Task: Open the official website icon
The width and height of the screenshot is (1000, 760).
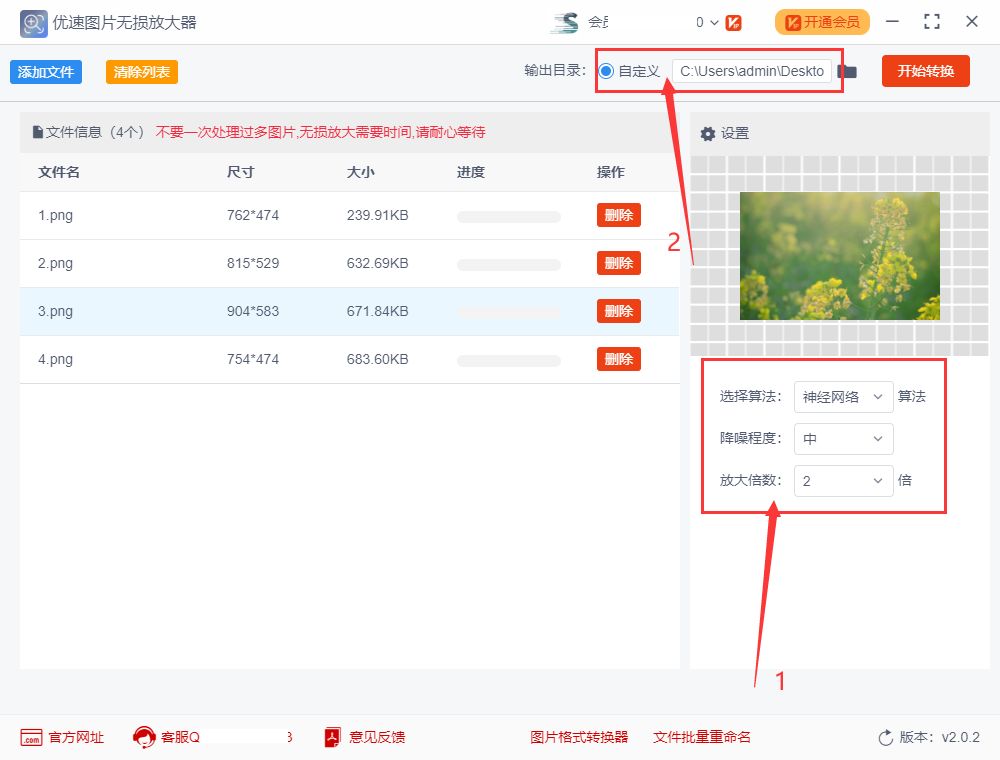Action: (31, 737)
